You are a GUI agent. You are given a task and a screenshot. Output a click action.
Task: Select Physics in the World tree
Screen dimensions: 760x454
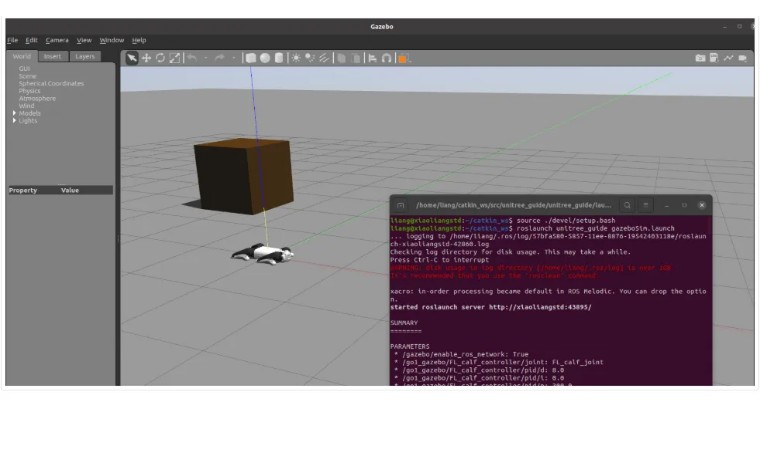point(30,91)
